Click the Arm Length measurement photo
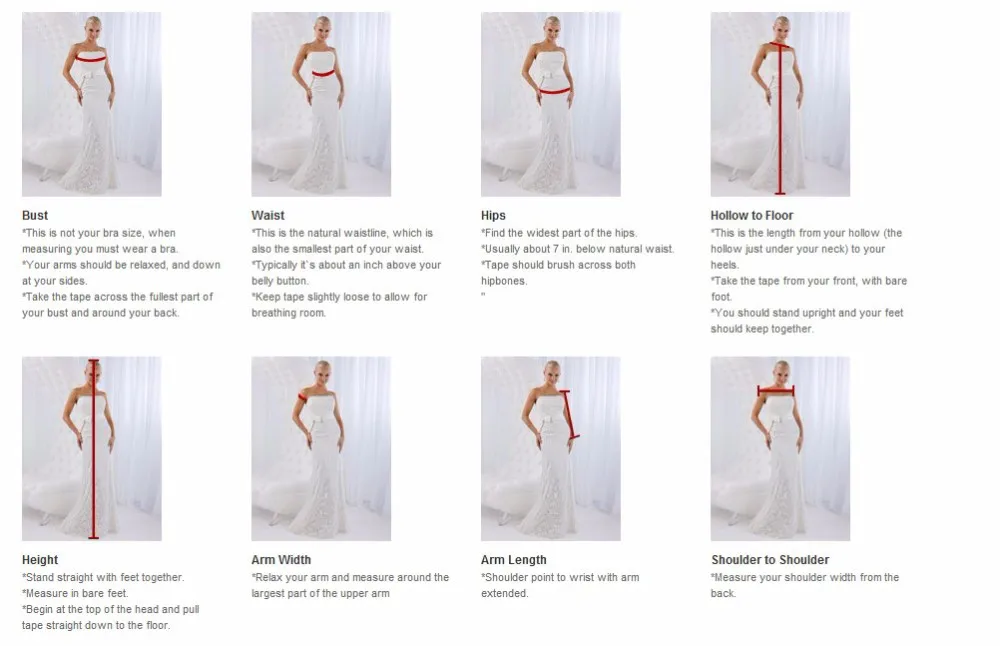This screenshot has width=1000, height=646. [x=550, y=448]
